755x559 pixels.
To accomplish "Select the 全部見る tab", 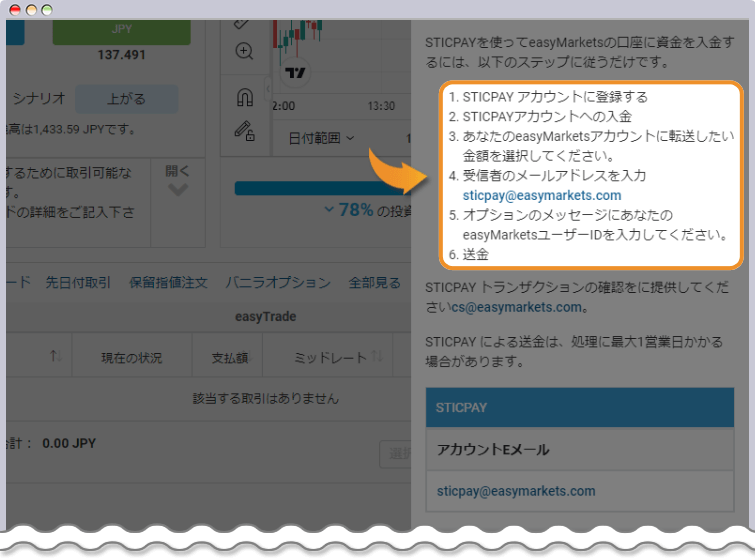I will tap(375, 283).
